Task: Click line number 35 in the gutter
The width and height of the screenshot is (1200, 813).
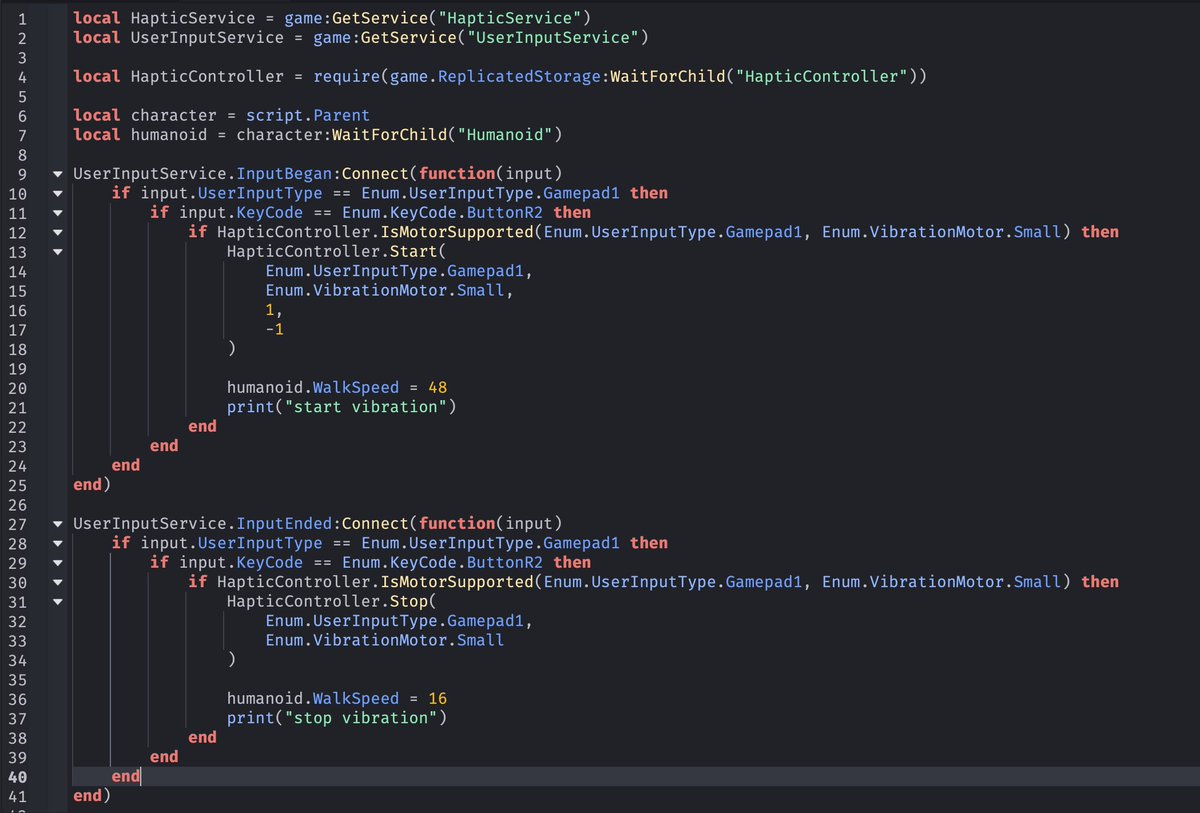Action: (x=20, y=679)
